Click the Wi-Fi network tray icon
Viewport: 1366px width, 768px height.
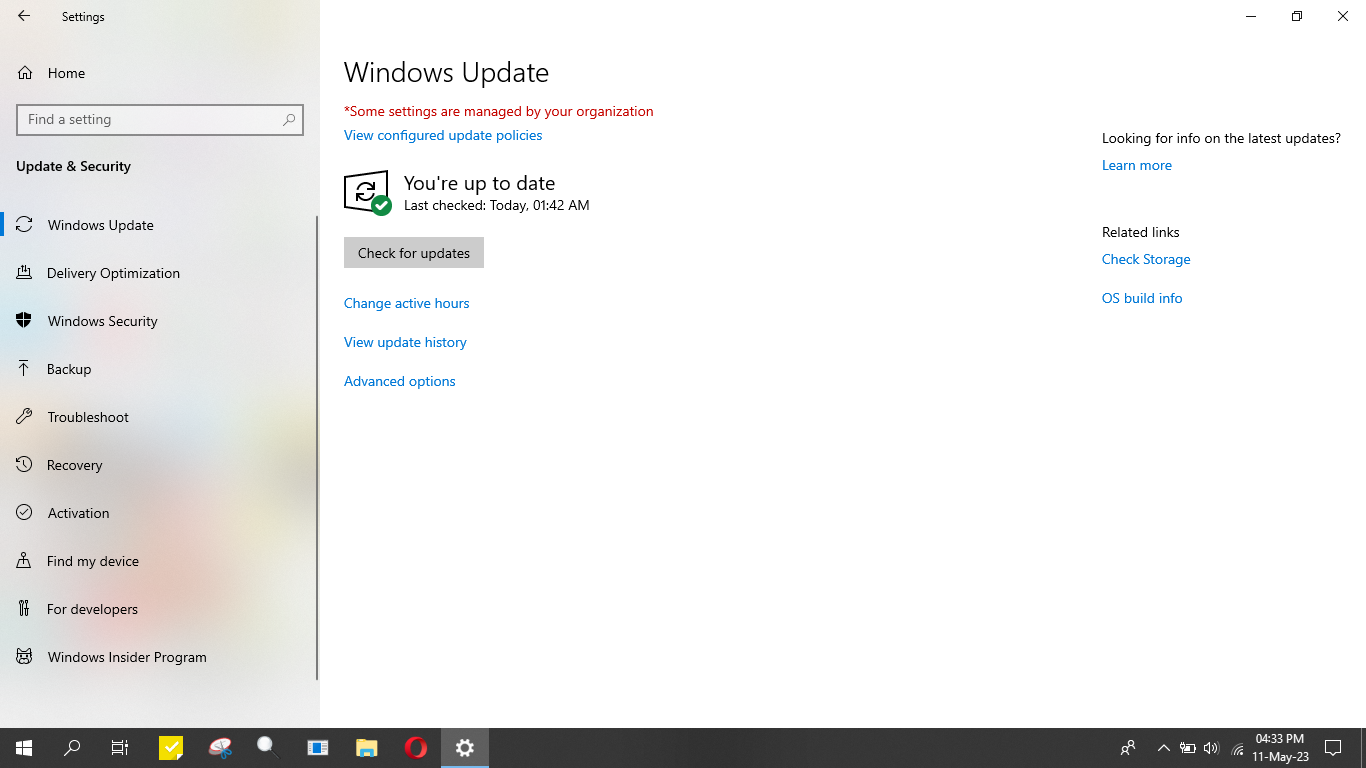[x=1238, y=748]
